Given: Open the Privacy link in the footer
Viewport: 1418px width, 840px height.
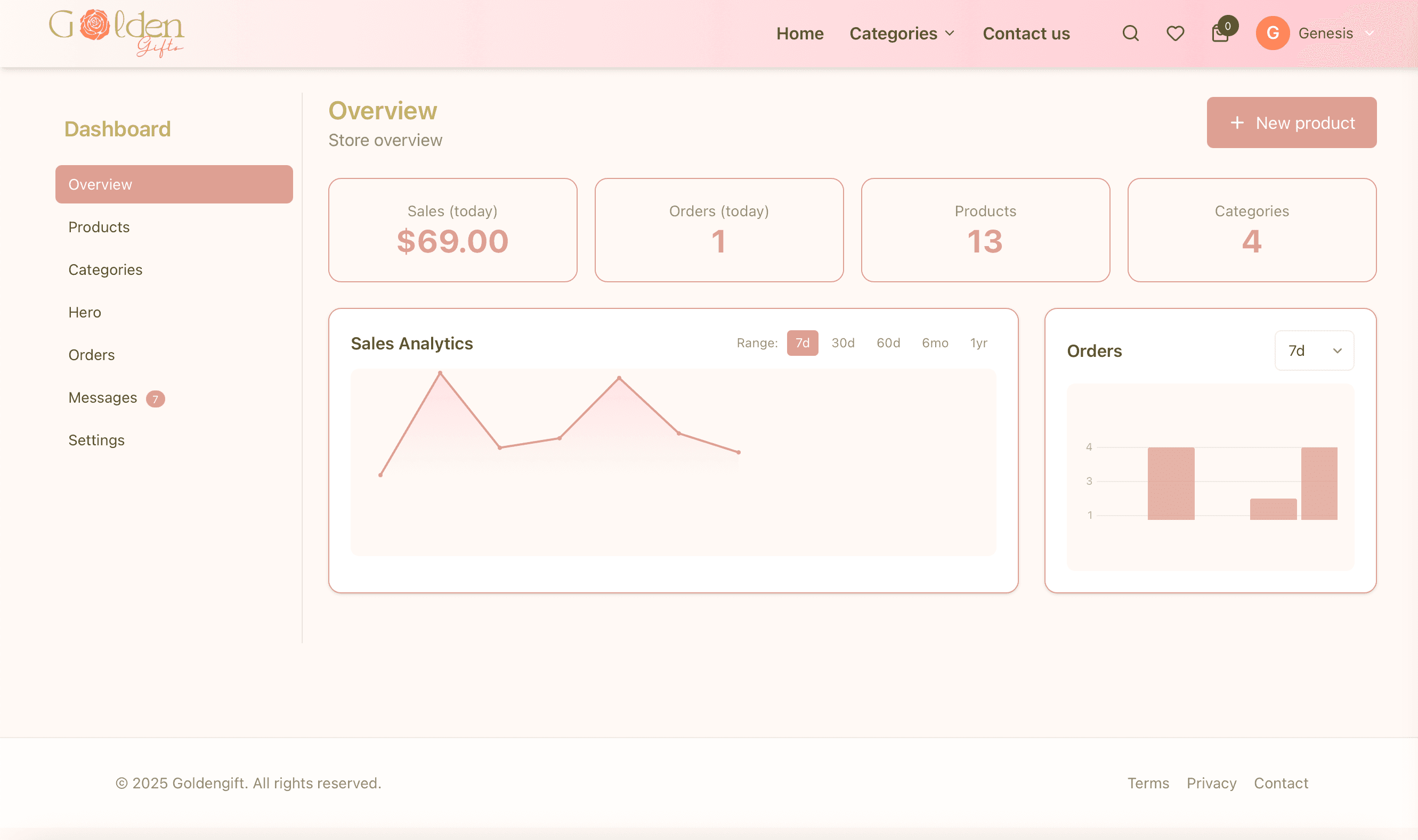Looking at the screenshot, I should [1211, 783].
